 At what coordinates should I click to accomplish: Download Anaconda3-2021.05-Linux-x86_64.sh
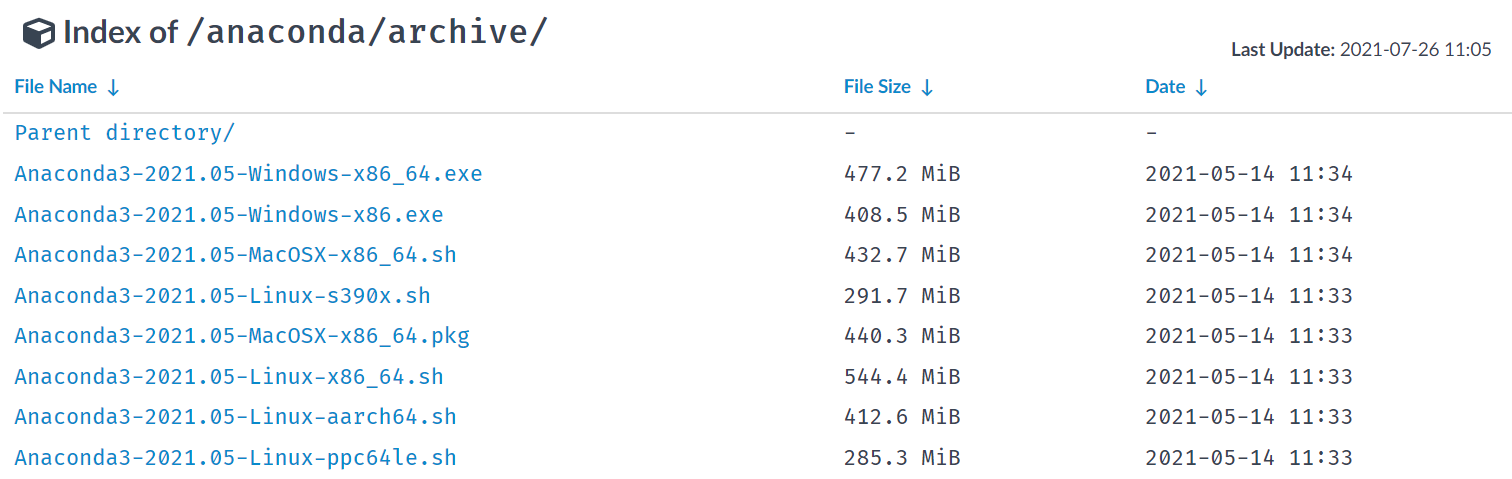pos(229,377)
